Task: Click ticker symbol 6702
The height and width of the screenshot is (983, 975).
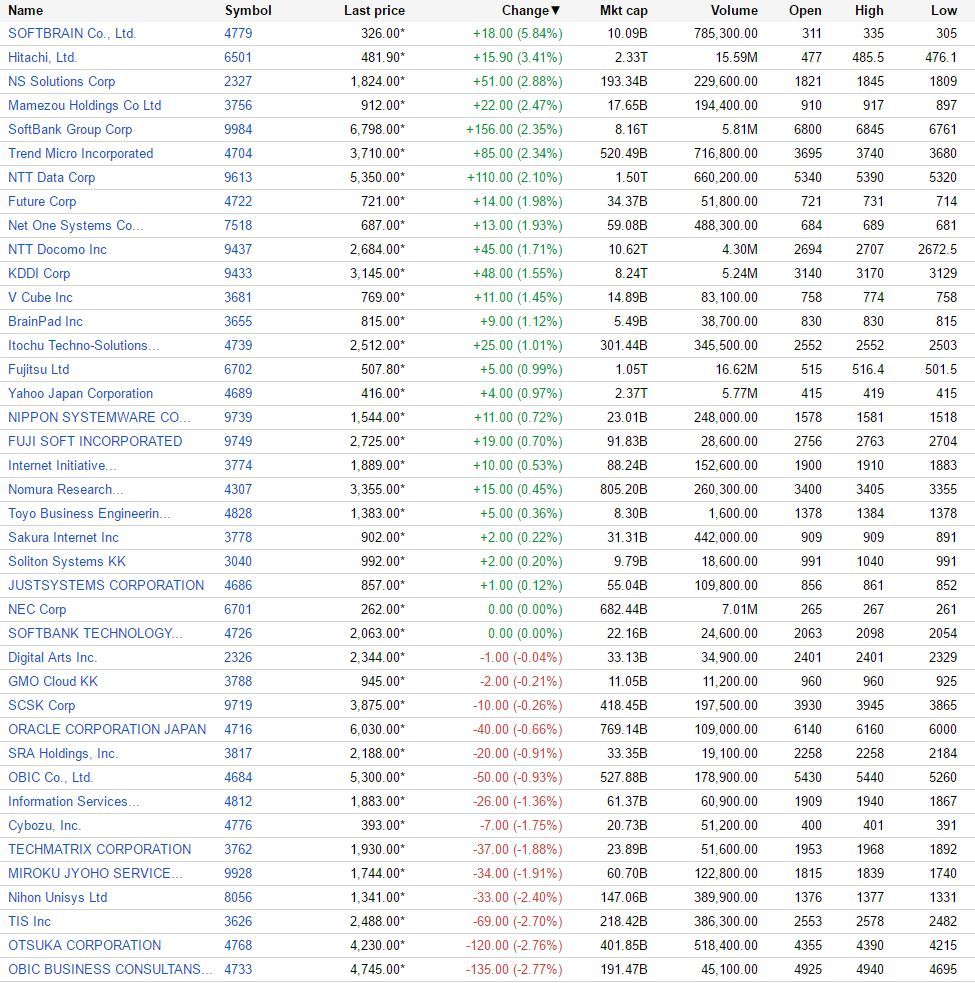Action: coord(238,370)
